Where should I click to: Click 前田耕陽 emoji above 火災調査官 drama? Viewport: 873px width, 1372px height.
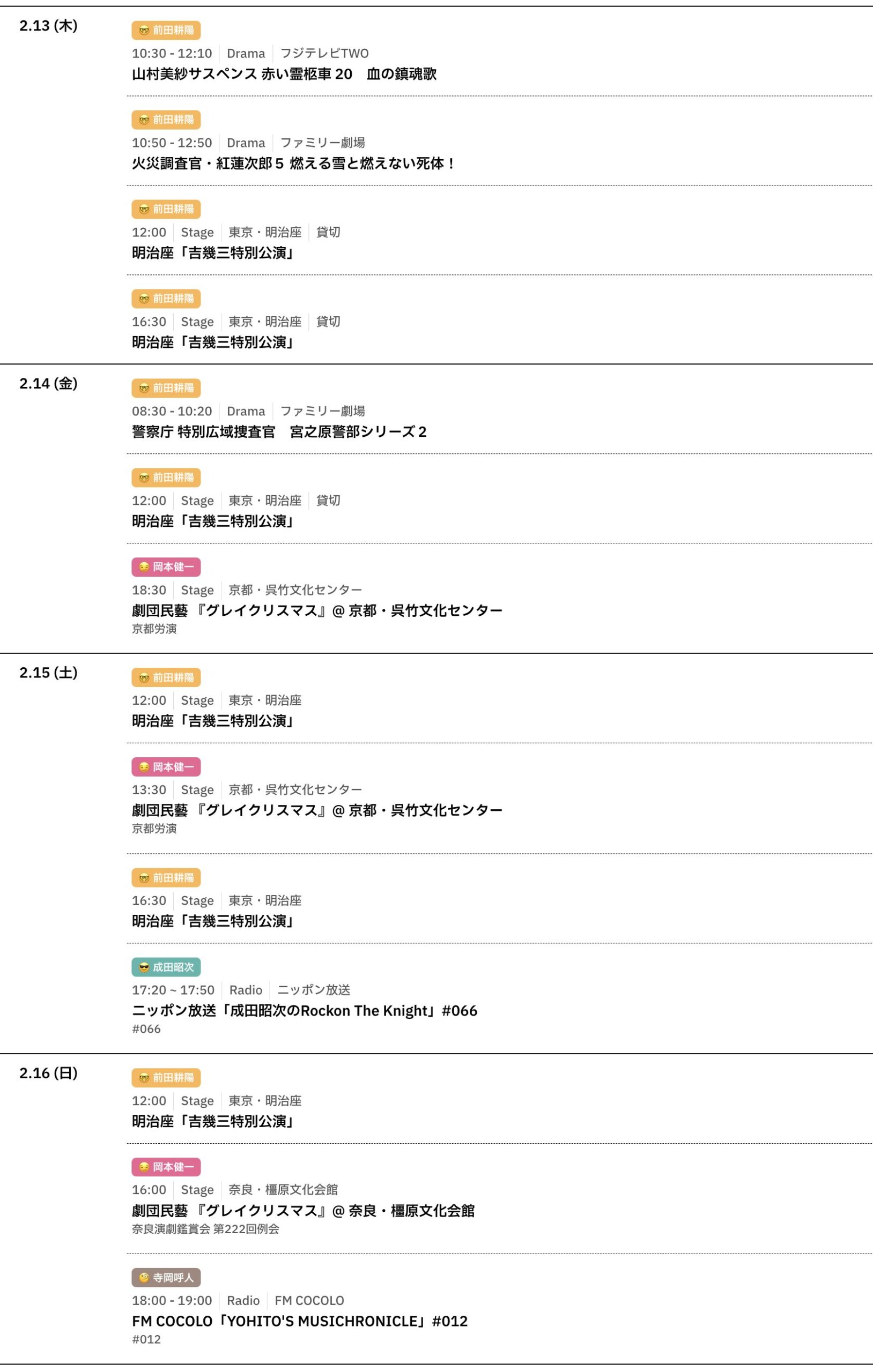(x=144, y=120)
